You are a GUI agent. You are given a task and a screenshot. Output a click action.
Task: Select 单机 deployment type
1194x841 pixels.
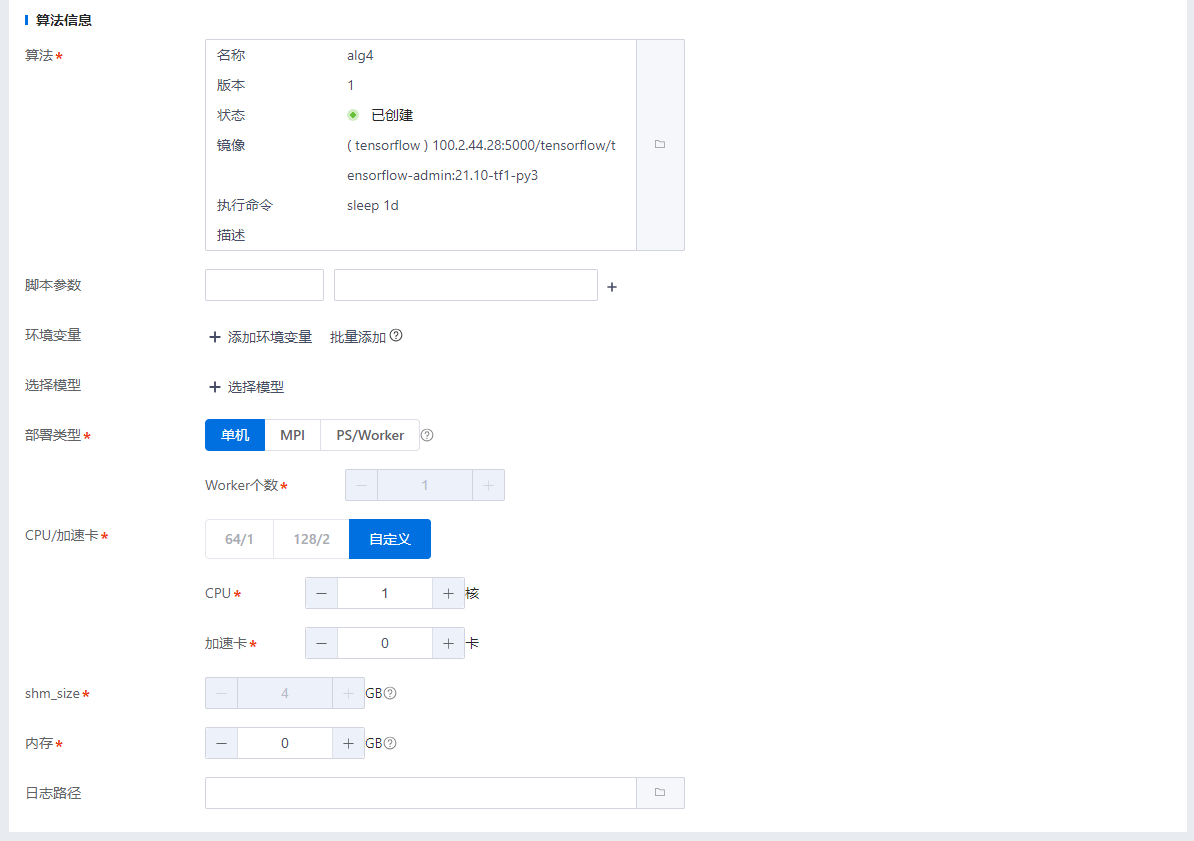tap(235, 435)
